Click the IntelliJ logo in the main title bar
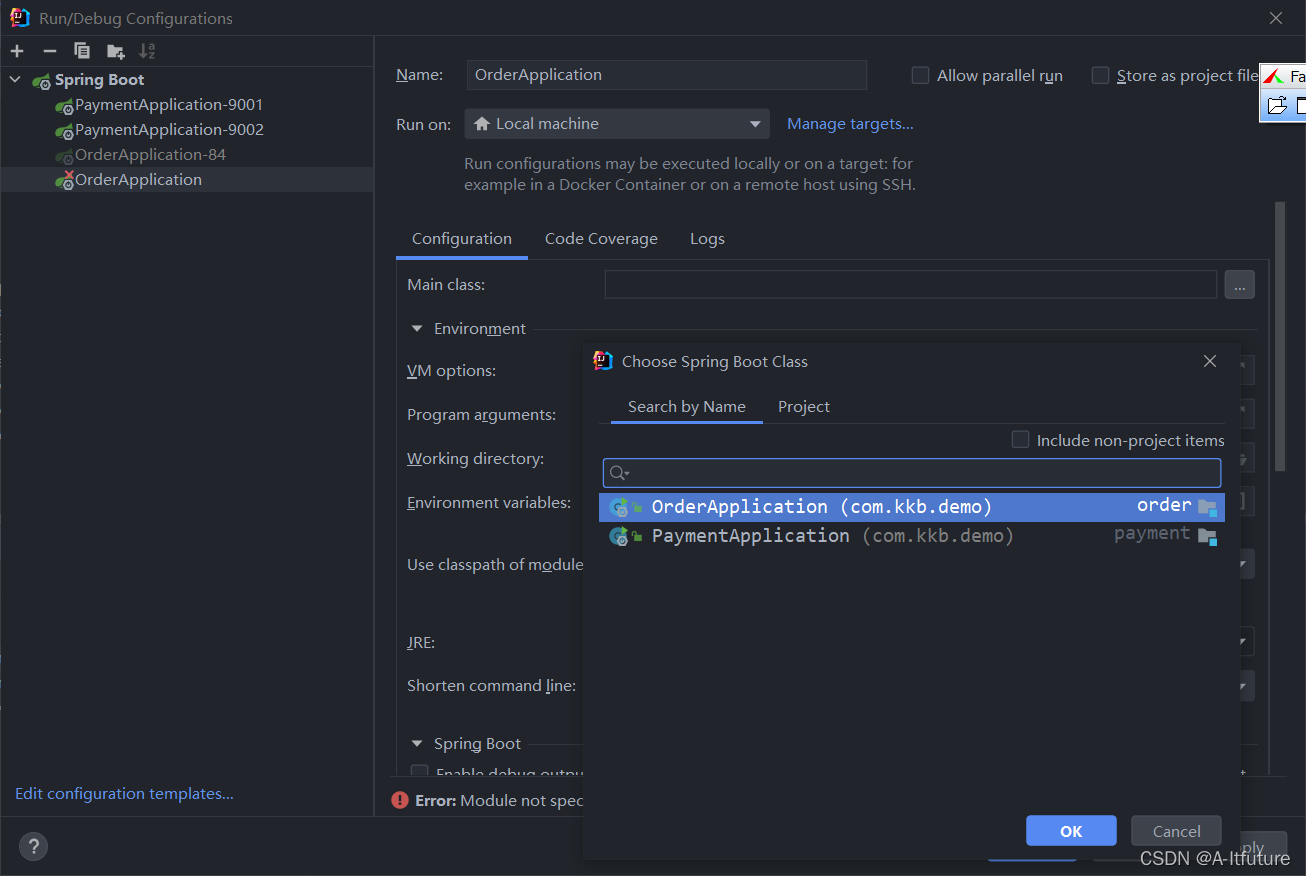Viewport: 1306px width, 876px height. (20, 18)
